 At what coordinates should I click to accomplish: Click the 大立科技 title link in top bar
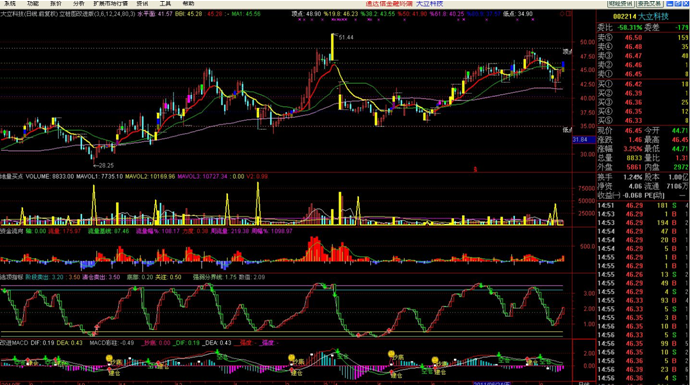pos(430,4)
